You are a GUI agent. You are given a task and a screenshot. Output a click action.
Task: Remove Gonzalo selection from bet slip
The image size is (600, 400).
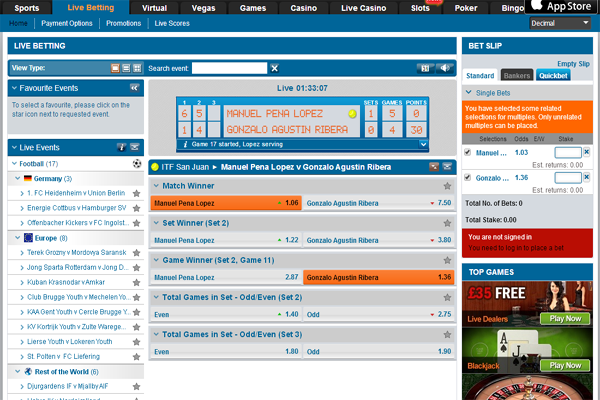(x=587, y=177)
